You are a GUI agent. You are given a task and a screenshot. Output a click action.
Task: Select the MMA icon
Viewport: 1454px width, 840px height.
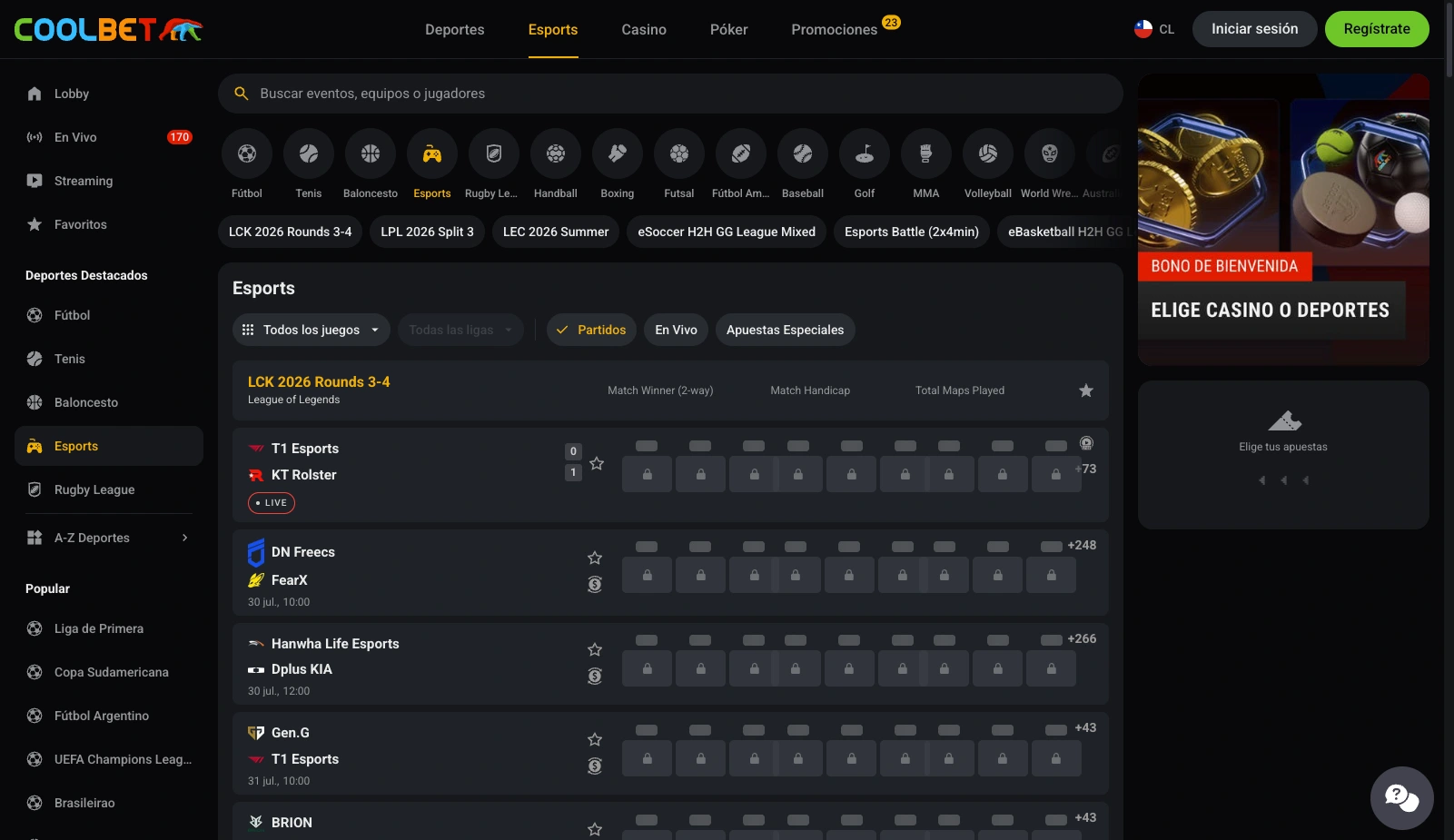point(926,154)
